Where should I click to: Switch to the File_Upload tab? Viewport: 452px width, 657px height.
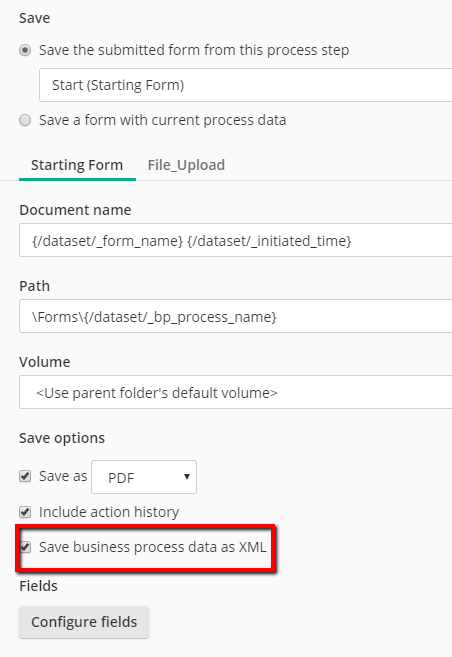pos(186,165)
